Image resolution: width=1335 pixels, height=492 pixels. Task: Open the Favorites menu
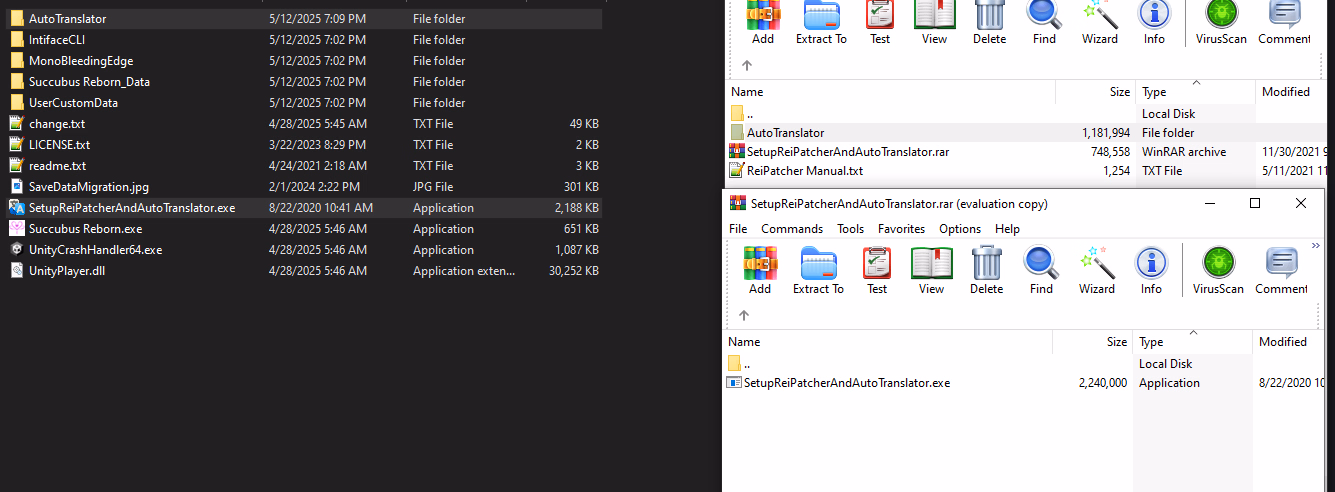point(901,229)
